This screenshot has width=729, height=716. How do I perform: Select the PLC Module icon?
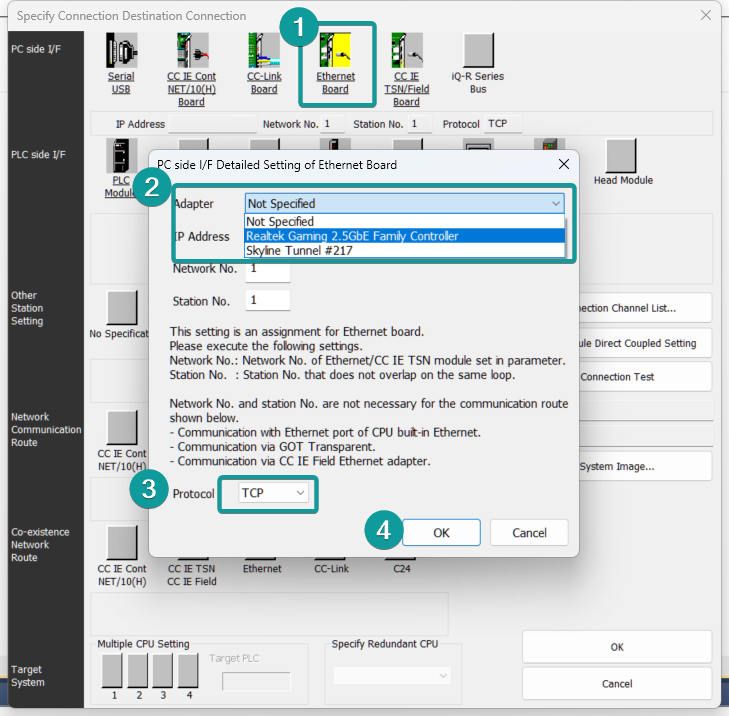pos(121,156)
